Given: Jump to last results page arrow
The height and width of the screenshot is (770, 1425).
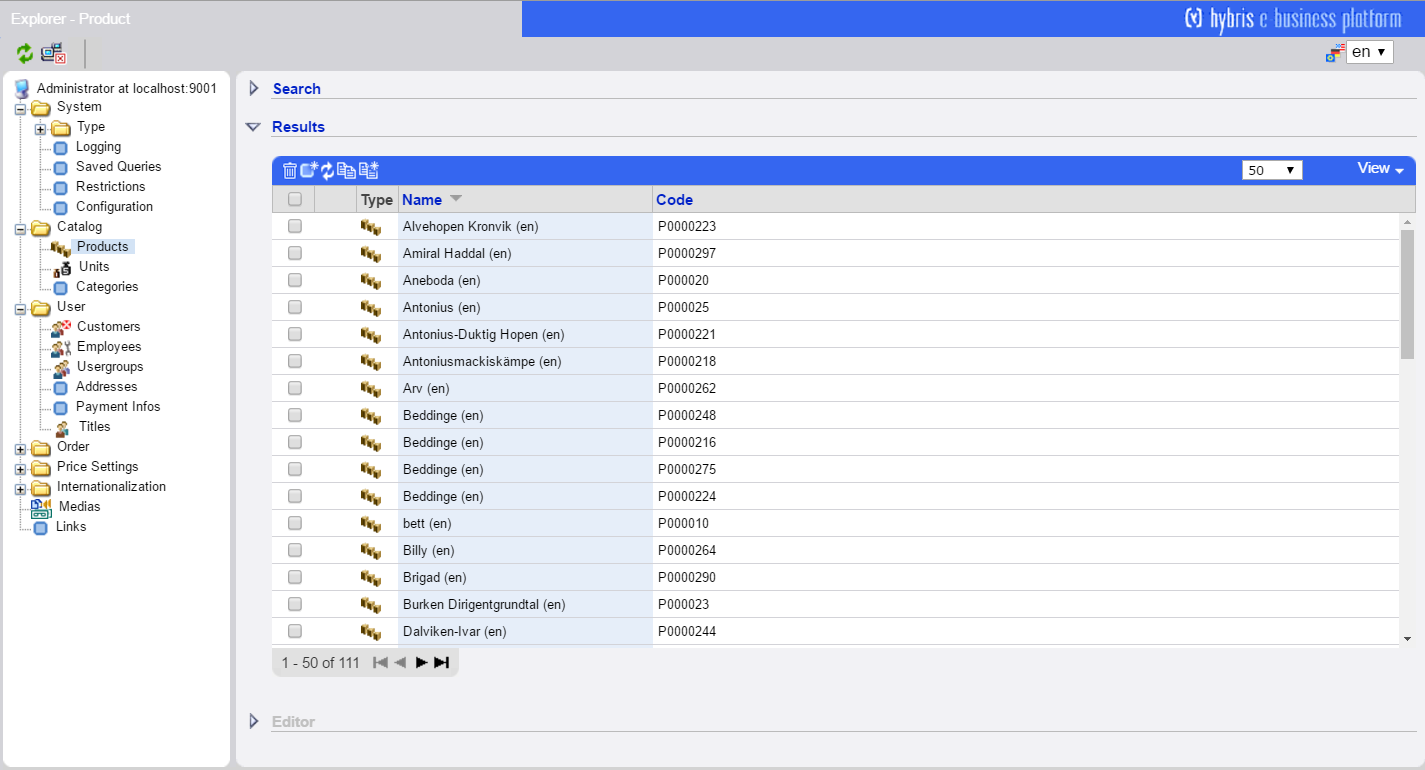Looking at the screenshot, I should (x=441, y=662).
